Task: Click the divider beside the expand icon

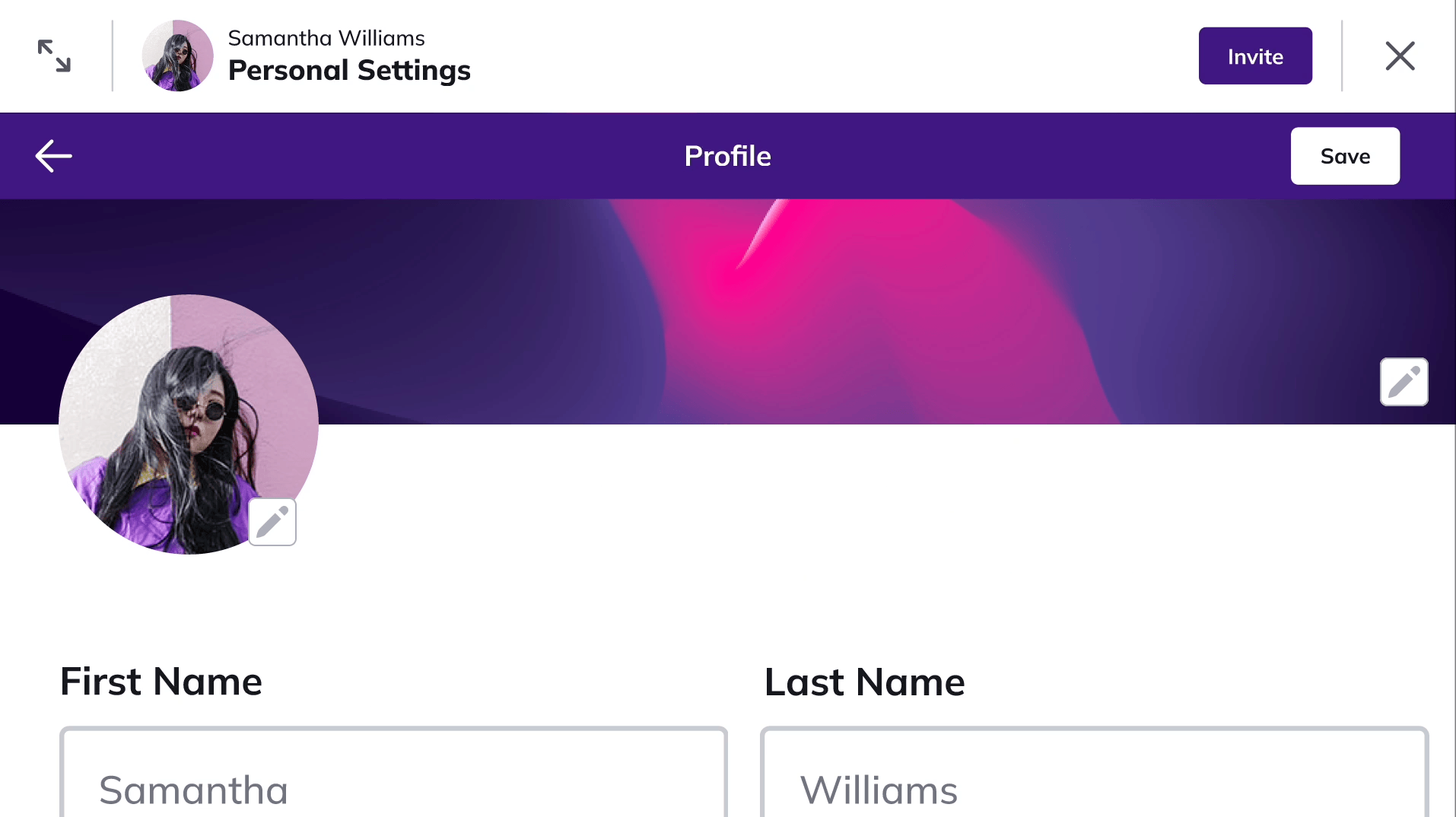Action: (x=113, y=56)
